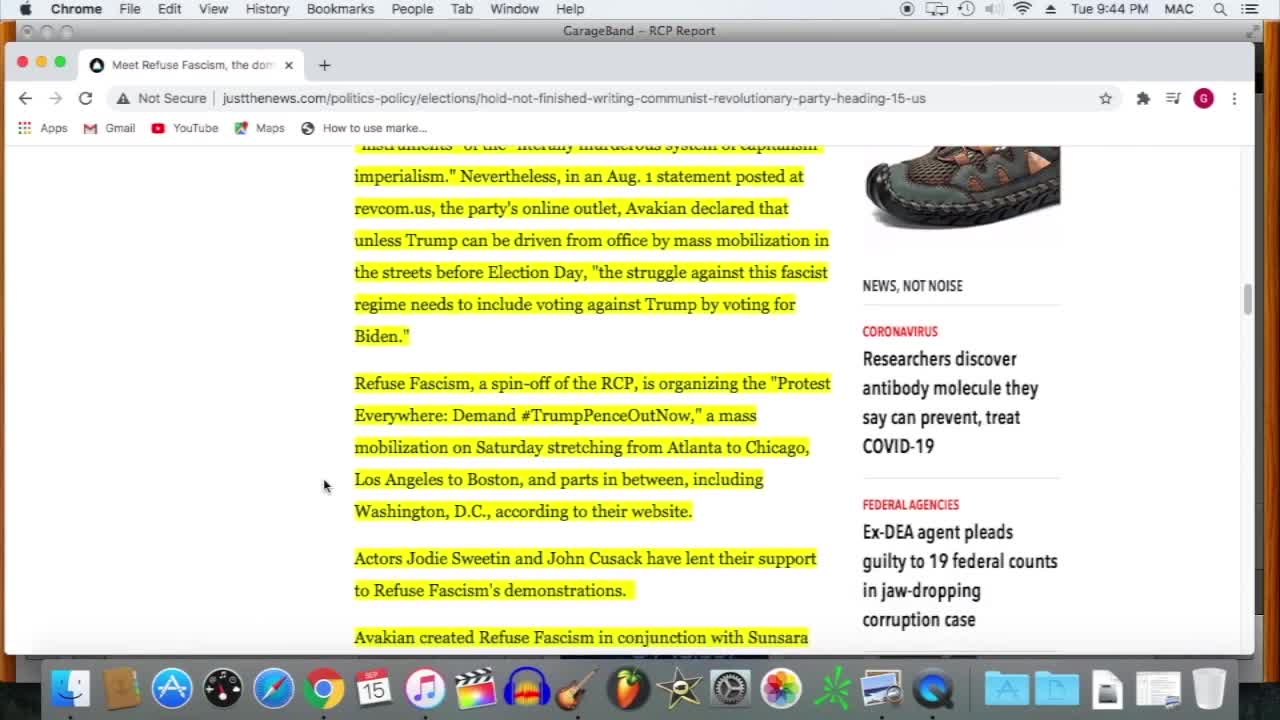Open the volume control in menu bar
The width and height of the screenshot is (1280, 720).
[x=994, y=9]
